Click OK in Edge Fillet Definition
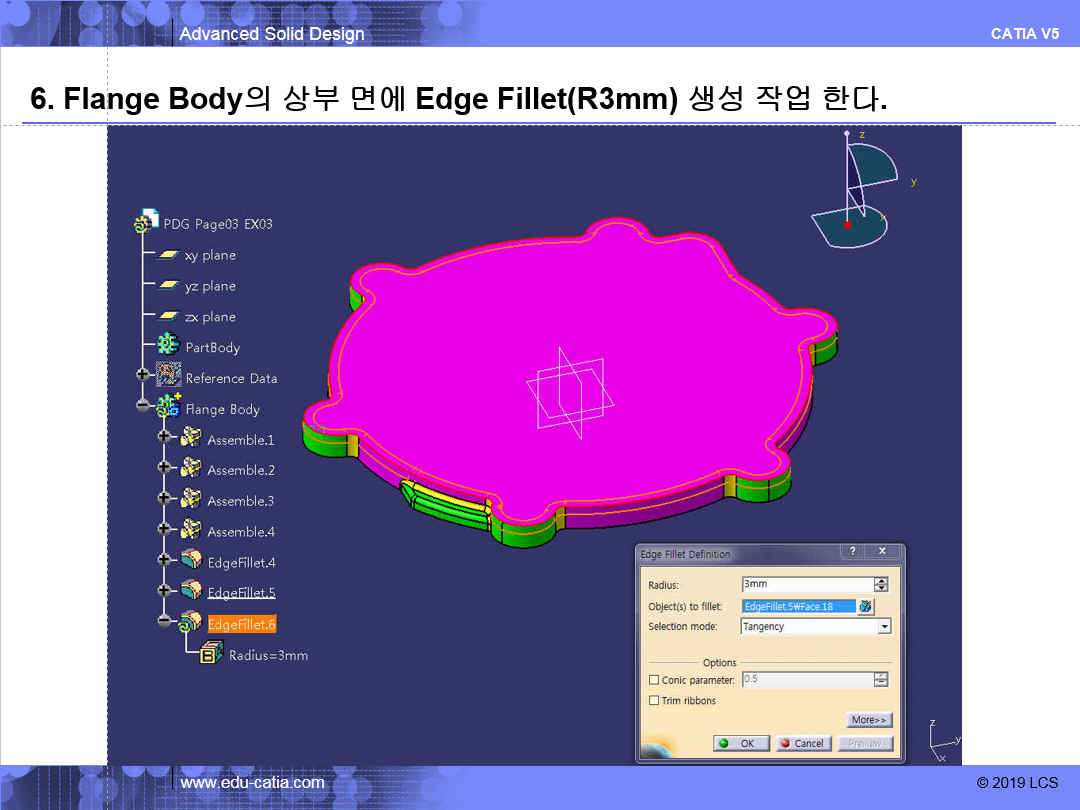This screenshot has width=1080, height=810. pos(740,743)
